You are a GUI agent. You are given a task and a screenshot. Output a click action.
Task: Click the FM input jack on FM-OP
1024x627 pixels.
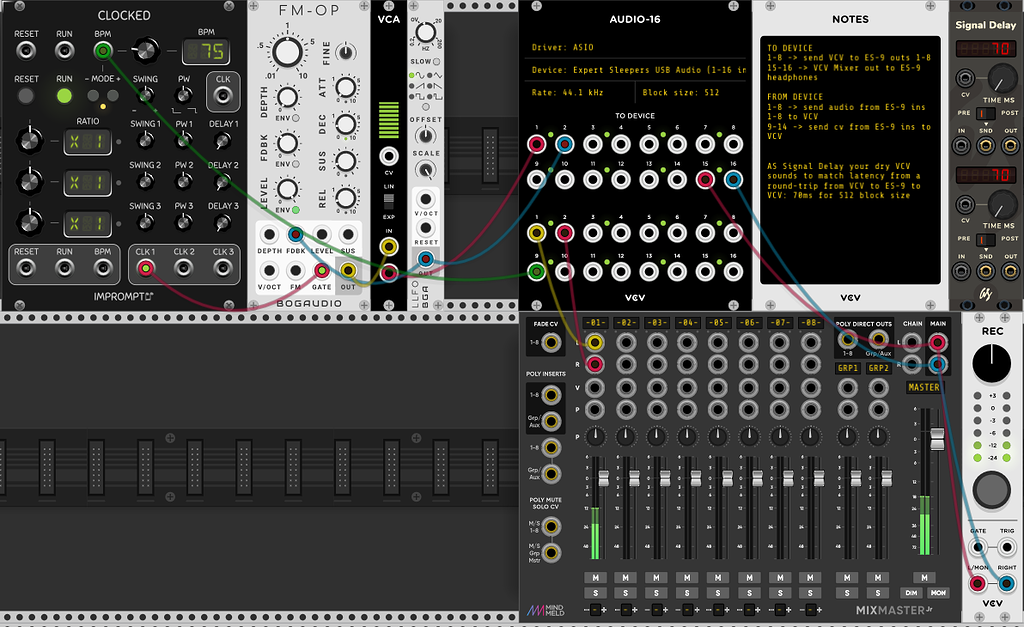pyautogui.click(x=296, y=270)
